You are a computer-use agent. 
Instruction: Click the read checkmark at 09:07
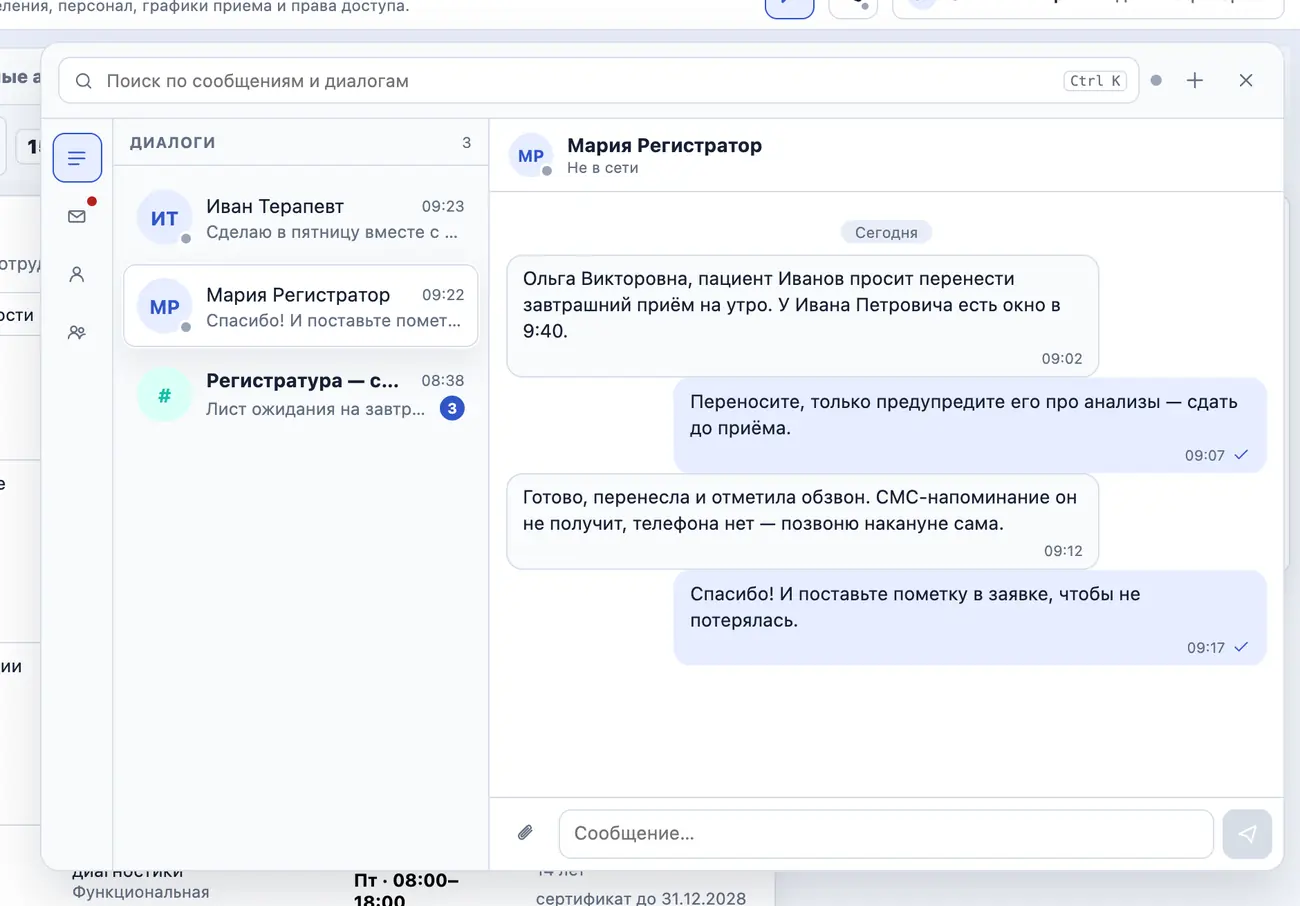1241,455
